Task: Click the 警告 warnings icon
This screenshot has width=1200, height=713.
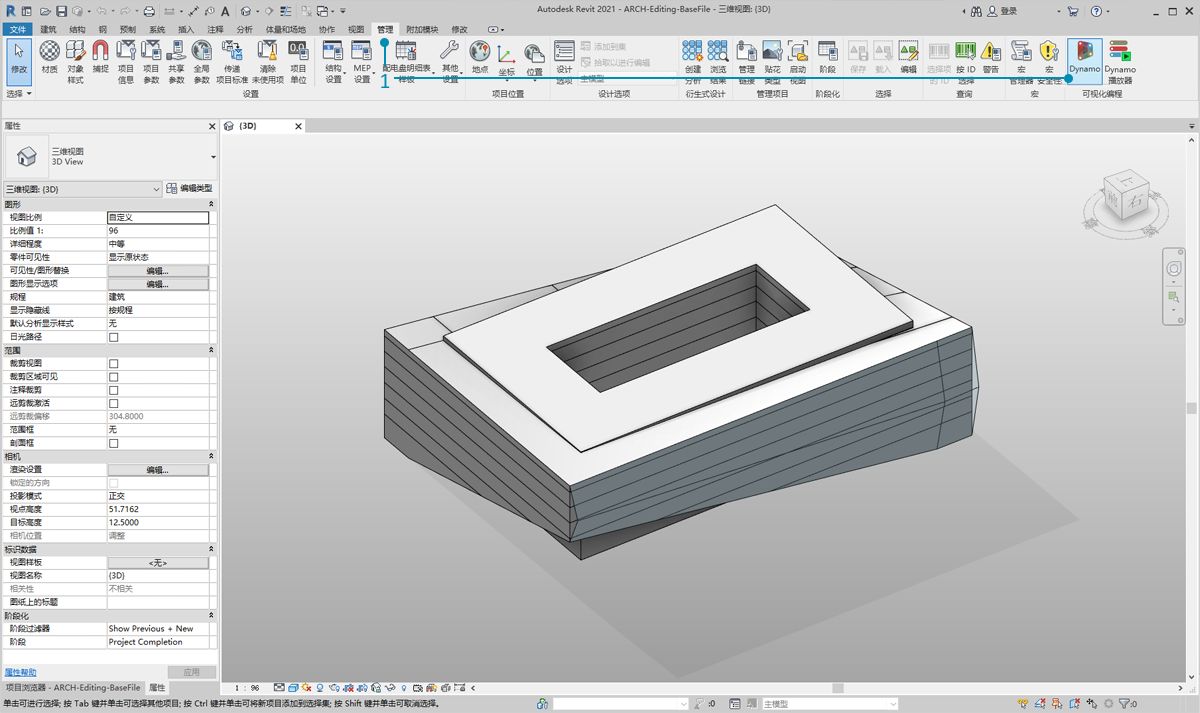Action: (990, 58)
